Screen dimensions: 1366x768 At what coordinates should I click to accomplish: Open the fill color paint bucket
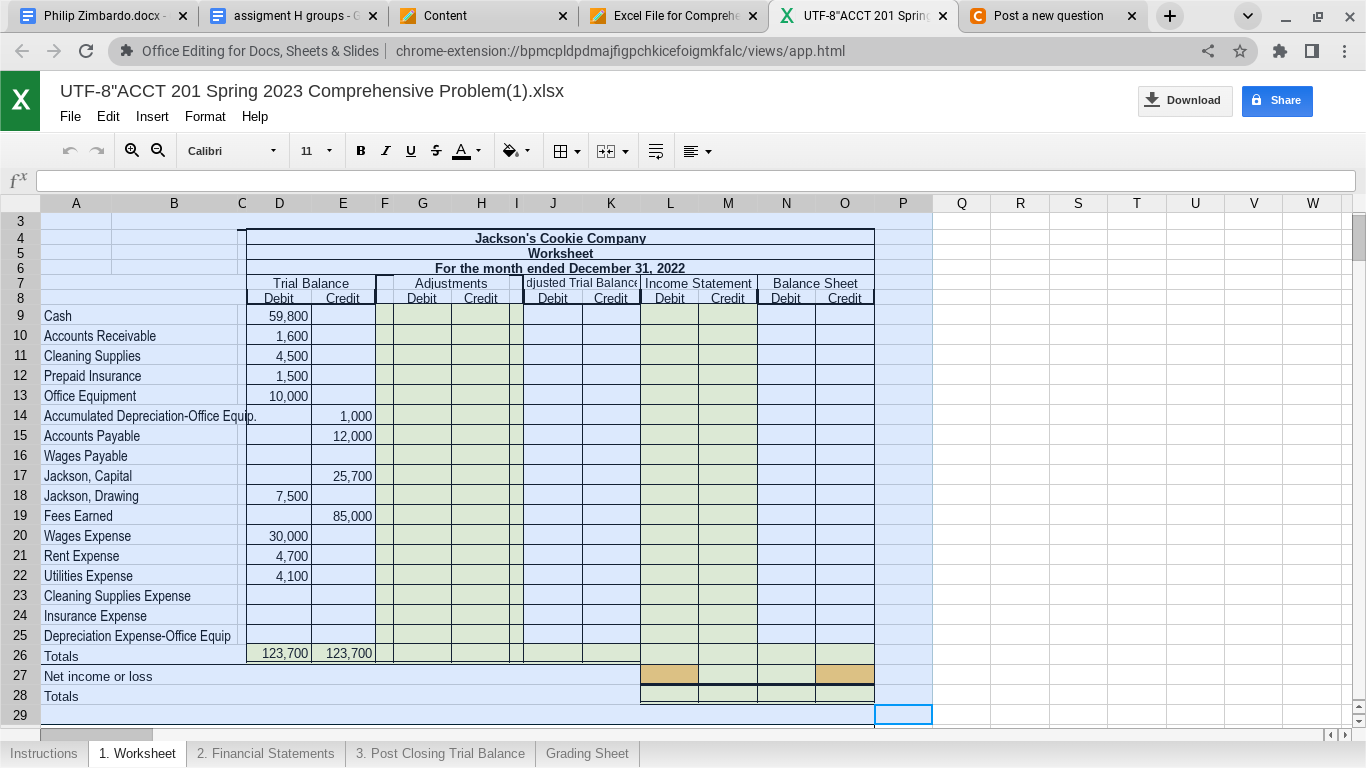[512, 151]
